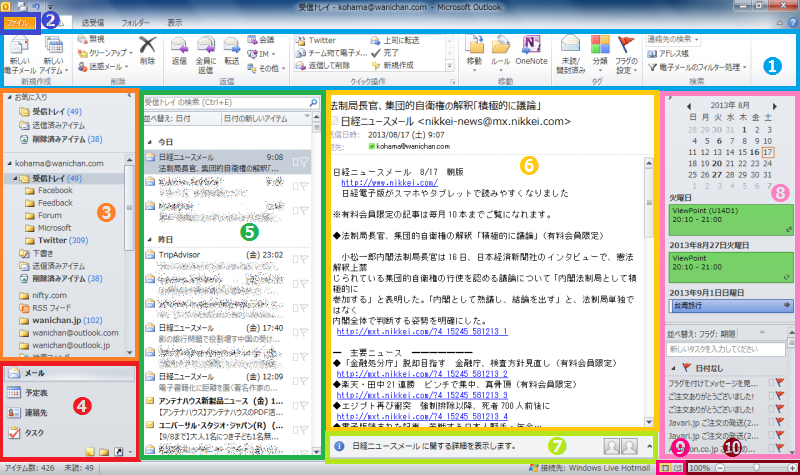Click the search magnifier in inbox search
Screen dimensions: 800x475
[x=314, y=103]
